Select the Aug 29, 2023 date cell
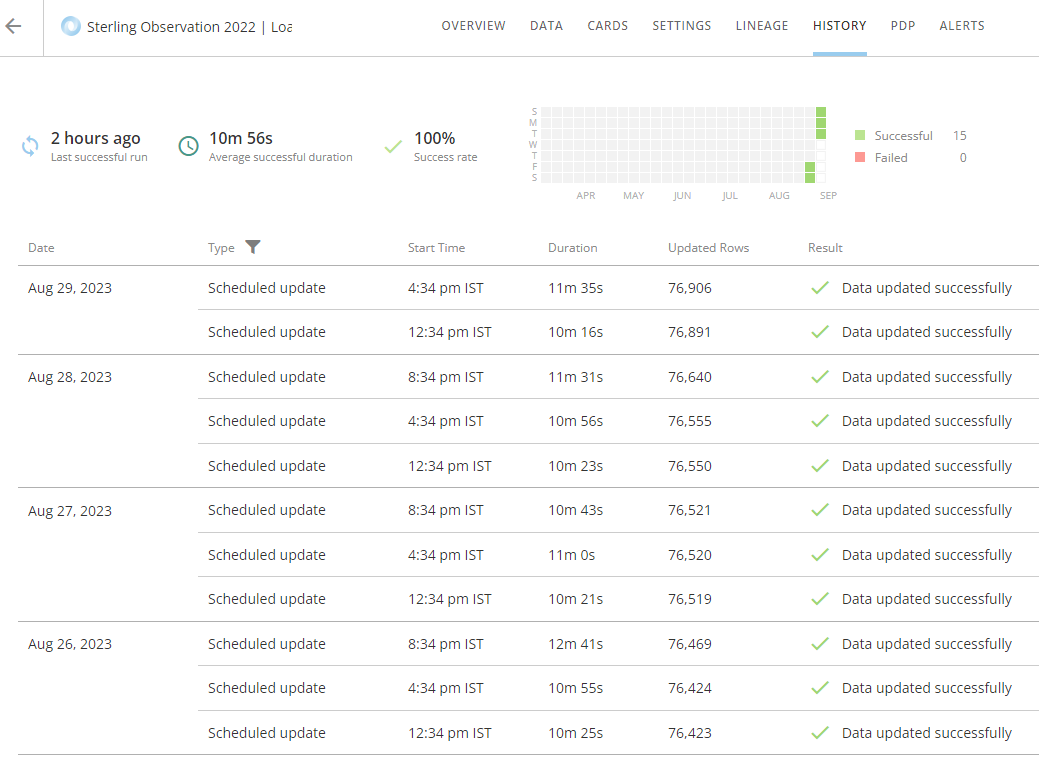1039x757 pixels. 70,288
